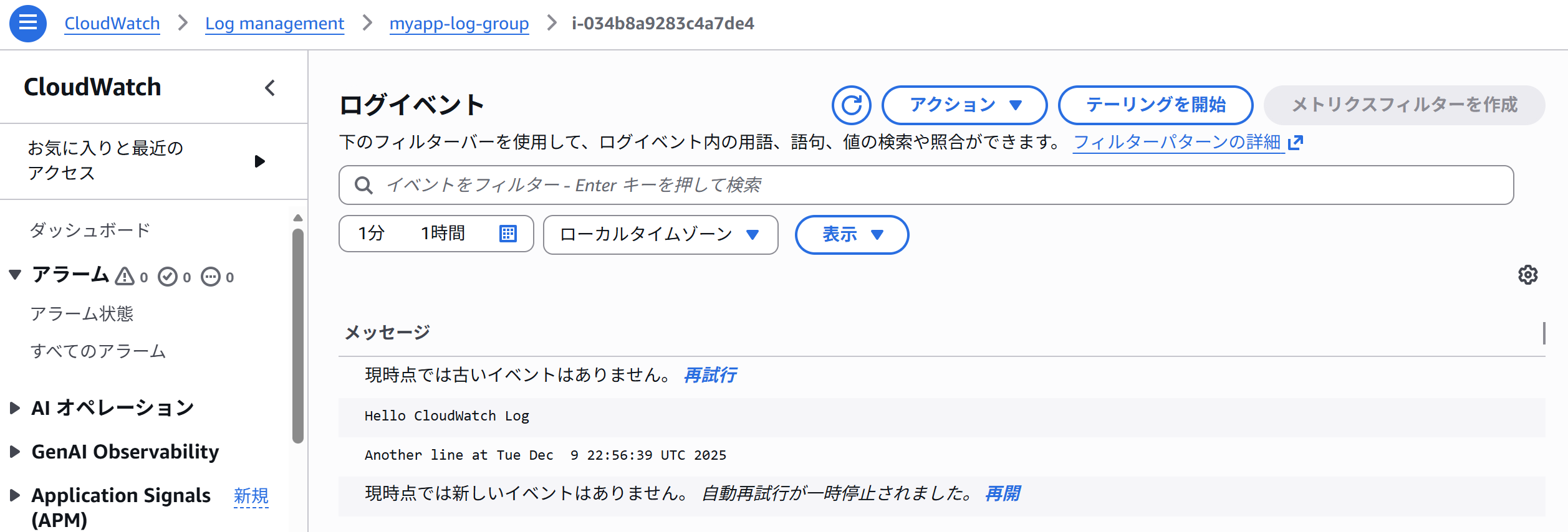Click the メッセージ column header
The width and height of the screenshot is (1568, 532).
(x=387, y=332)
